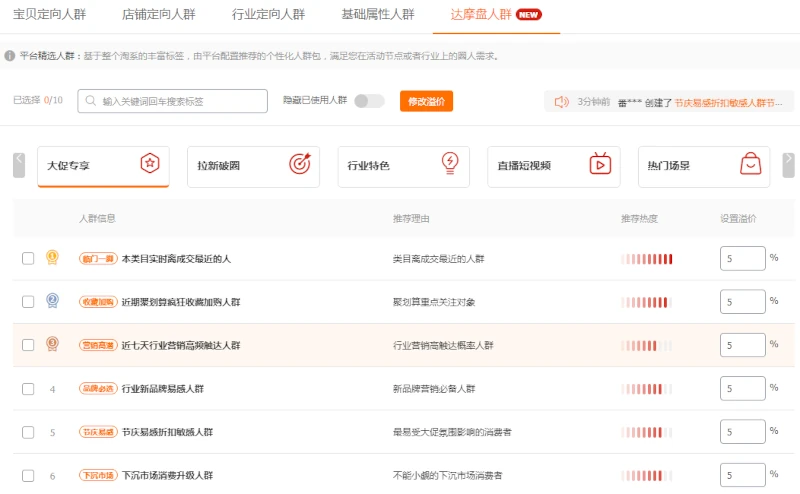Viewport: 800px width, 494px height.
Task: Open the 店铺定向人群 tab
Action: point(159,14)
